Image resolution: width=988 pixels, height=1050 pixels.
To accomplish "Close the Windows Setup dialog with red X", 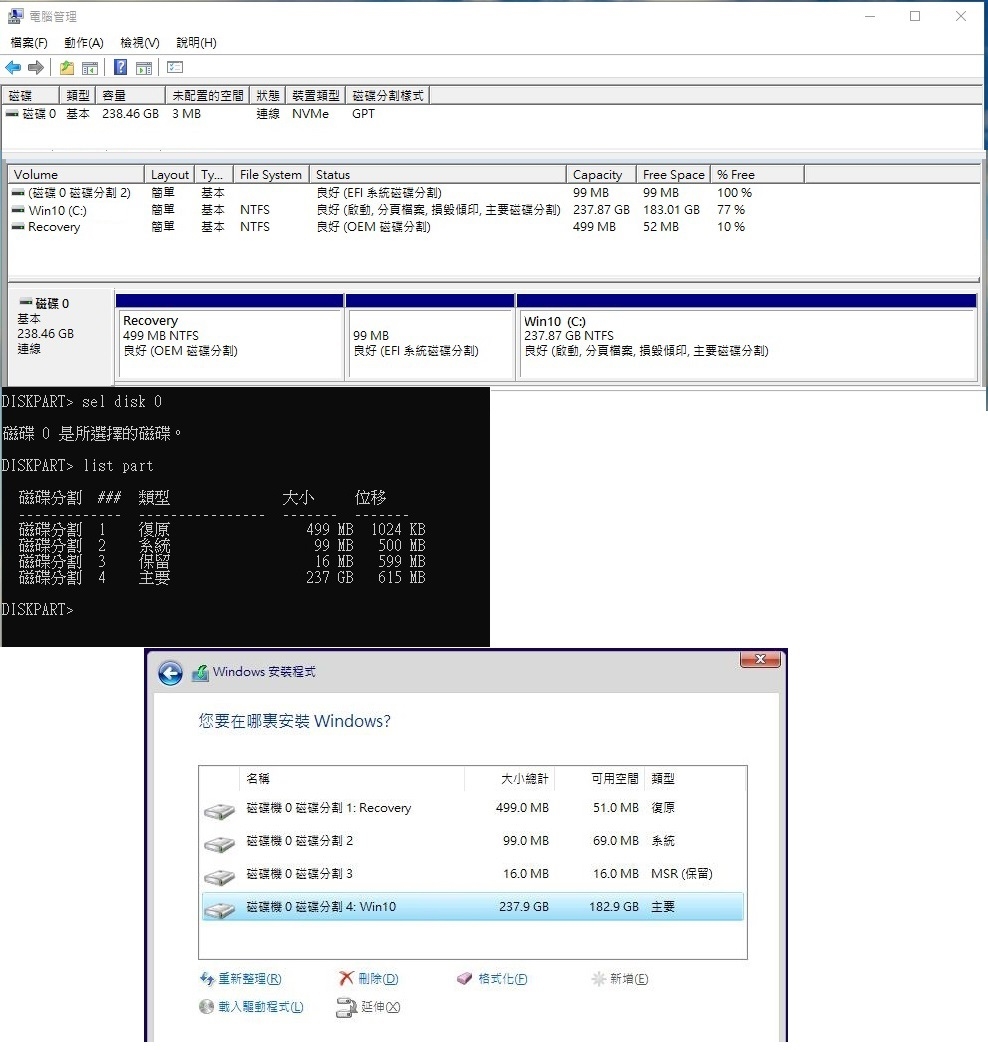I will 760,659.
